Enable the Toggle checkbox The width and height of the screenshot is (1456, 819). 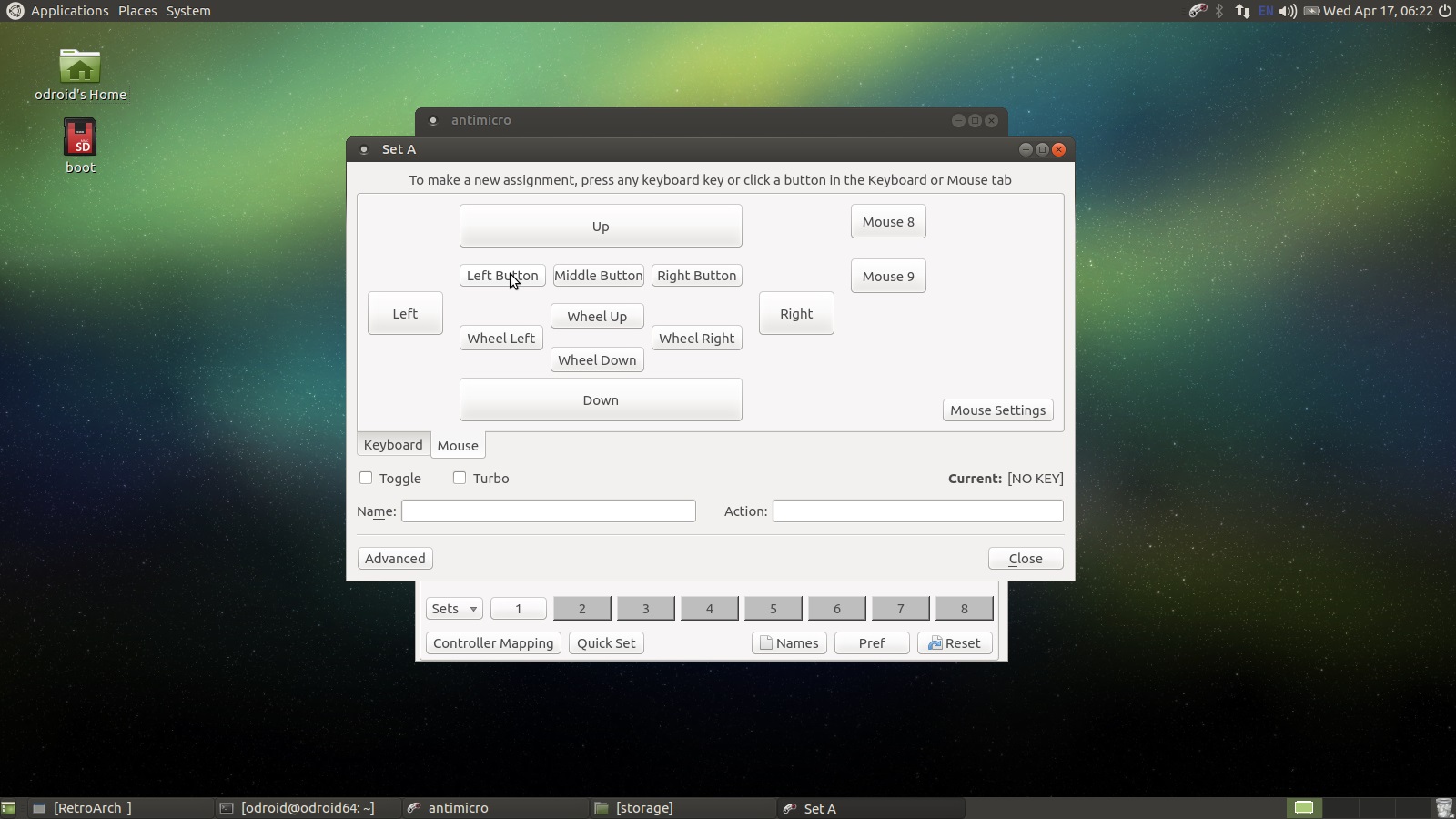pyautogui.click(x=366, y=478)
